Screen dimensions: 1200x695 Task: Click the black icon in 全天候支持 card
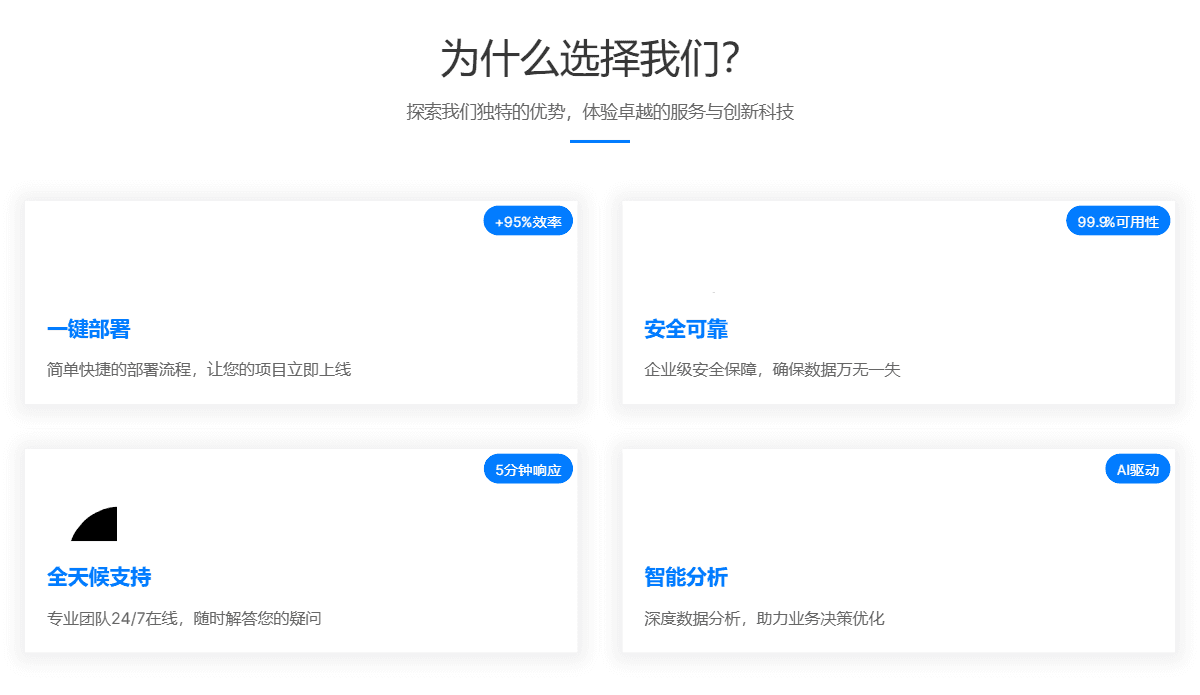tap(95, 523)
